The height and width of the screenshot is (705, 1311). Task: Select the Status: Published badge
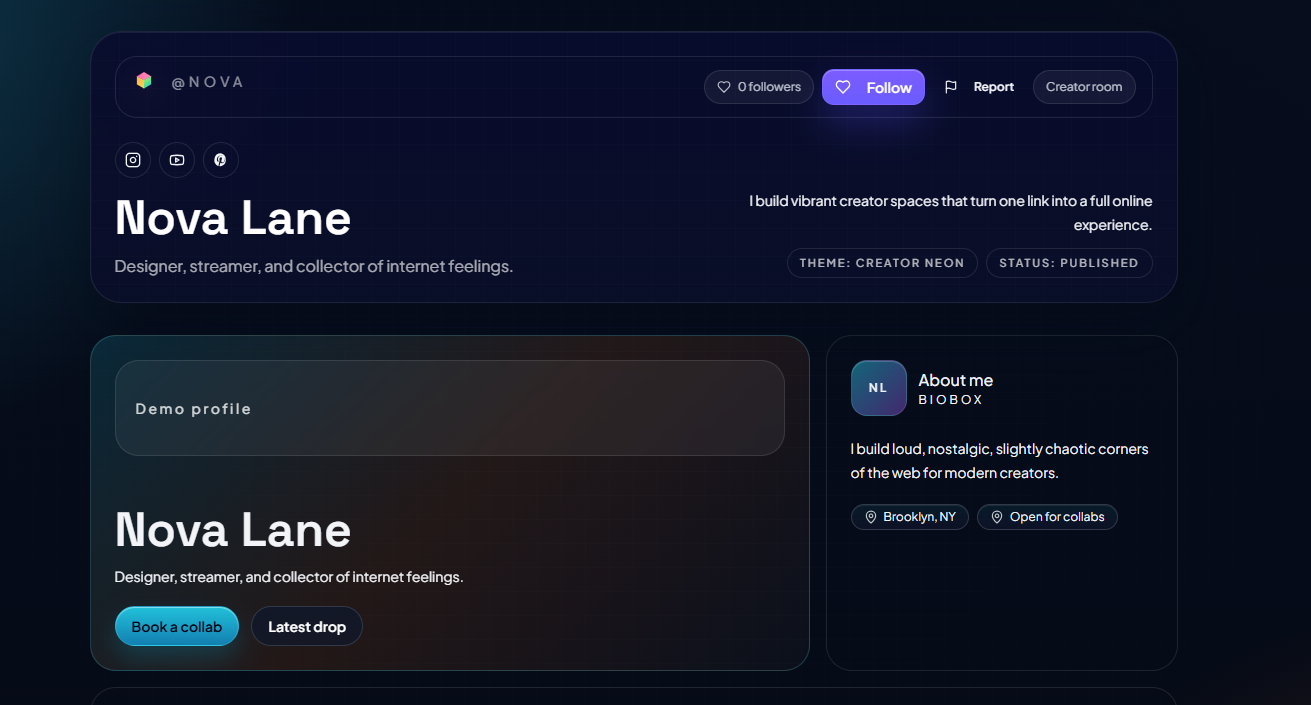(x=1069, y=263)
